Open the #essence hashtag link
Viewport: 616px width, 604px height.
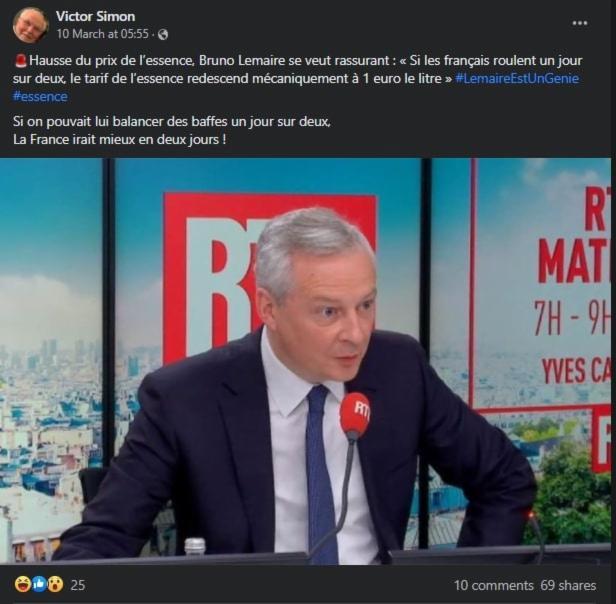(40, 97)
